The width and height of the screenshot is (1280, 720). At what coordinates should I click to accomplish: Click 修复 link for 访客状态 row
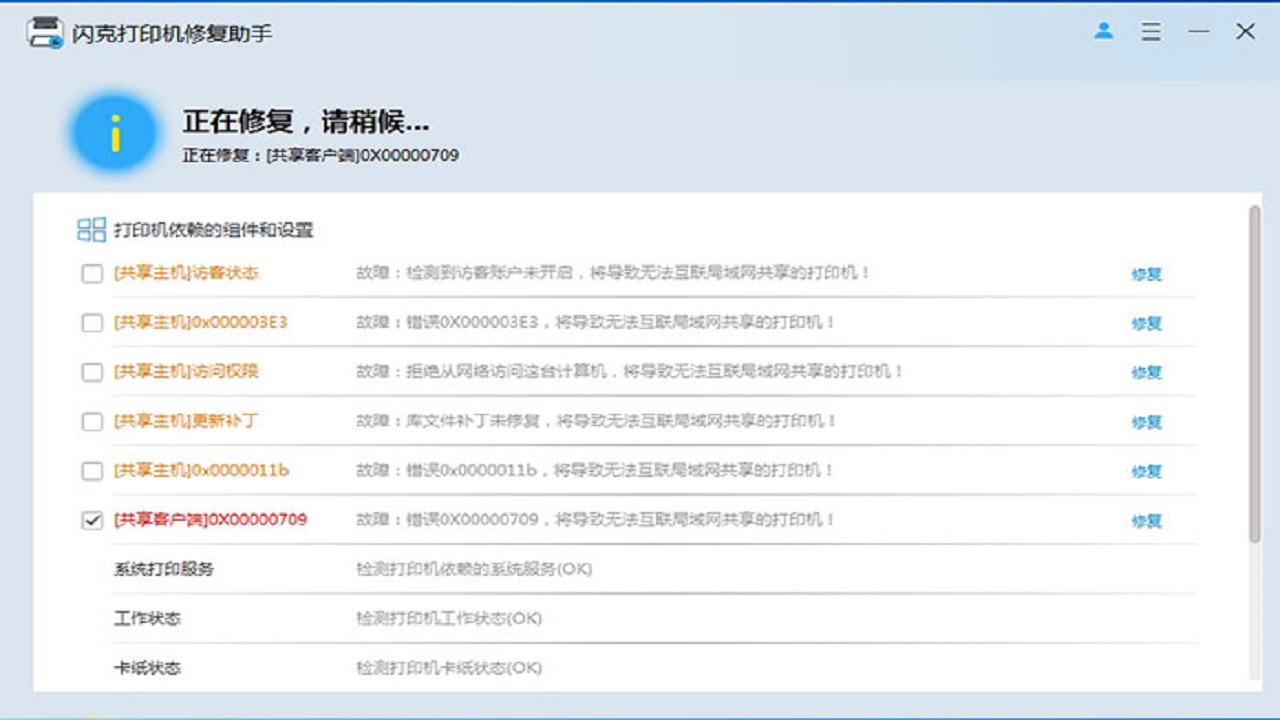click(1146, 274)
